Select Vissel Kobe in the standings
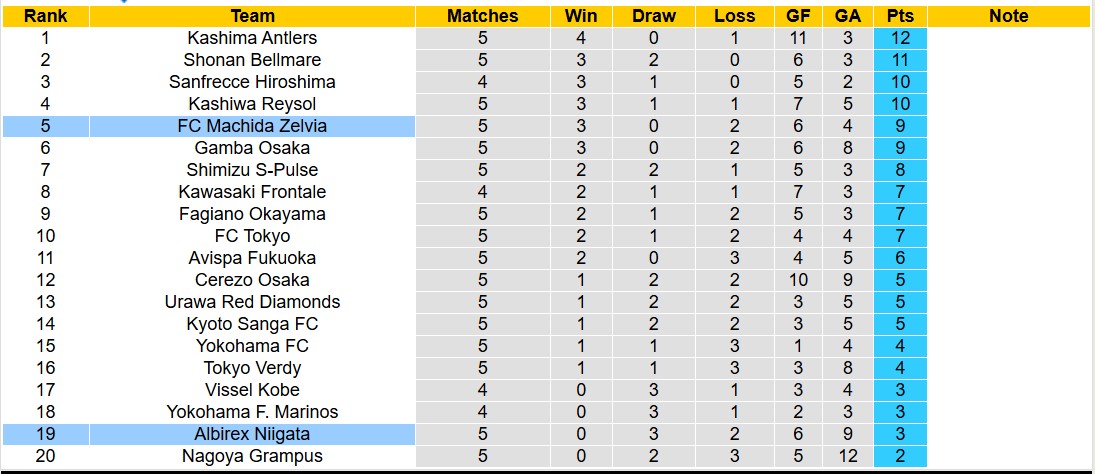The width and height of the screenshot is (1095, 474). pyautogui.click(x=252, y=390)
